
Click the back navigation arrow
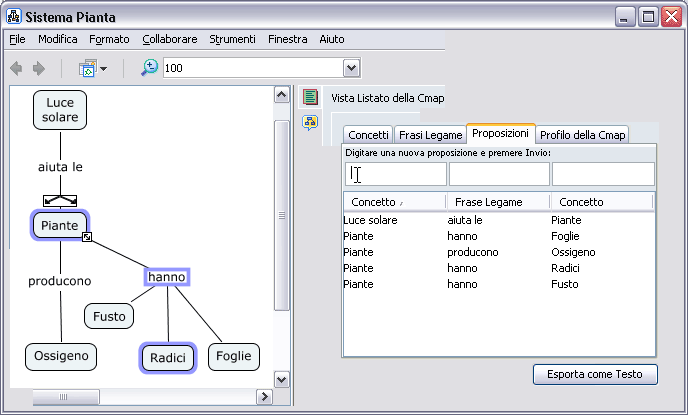[17, 68]
